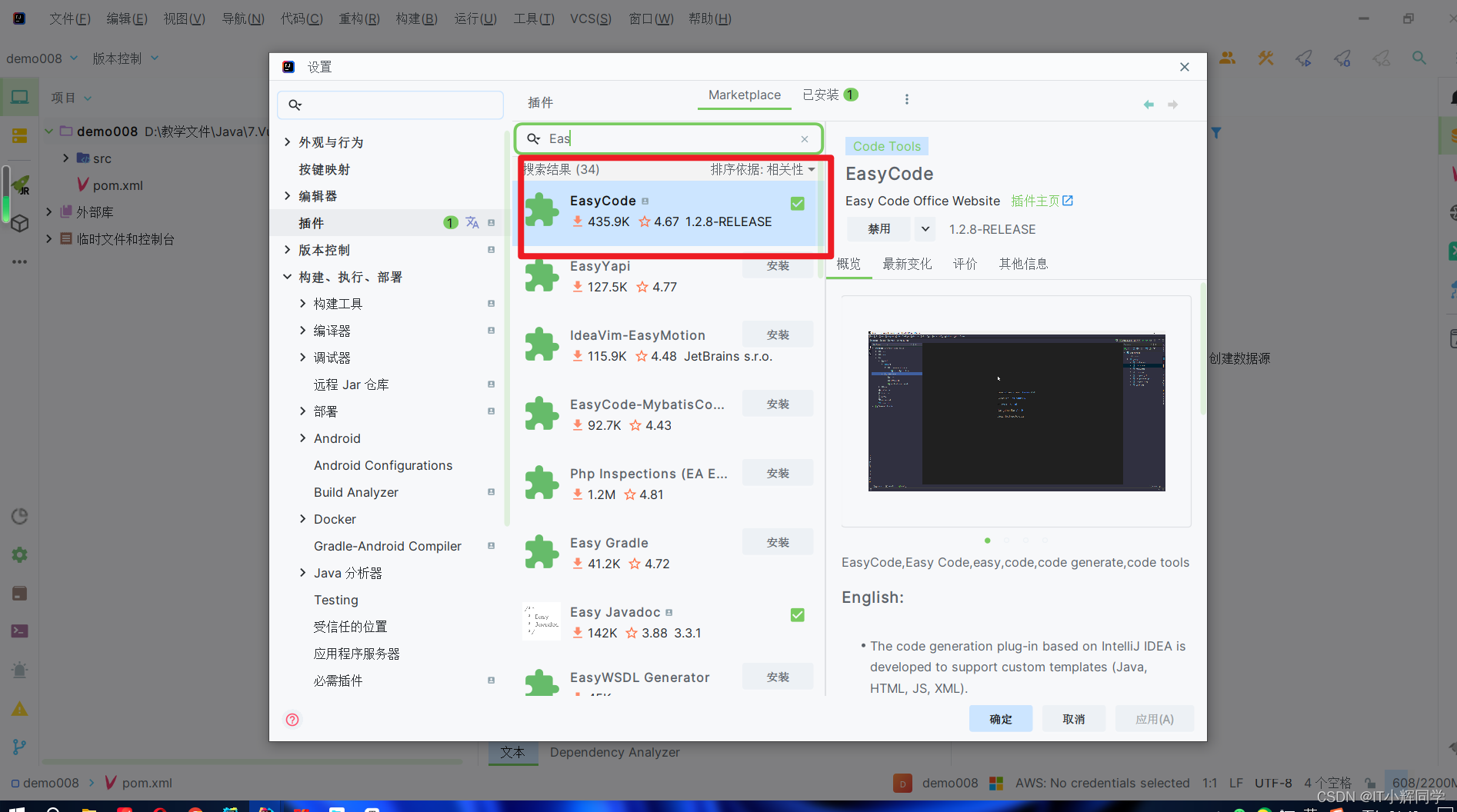Open the services gear icon in sidebar
Image resolution: width=1457 pixels, height=812 pixels.
19,554
